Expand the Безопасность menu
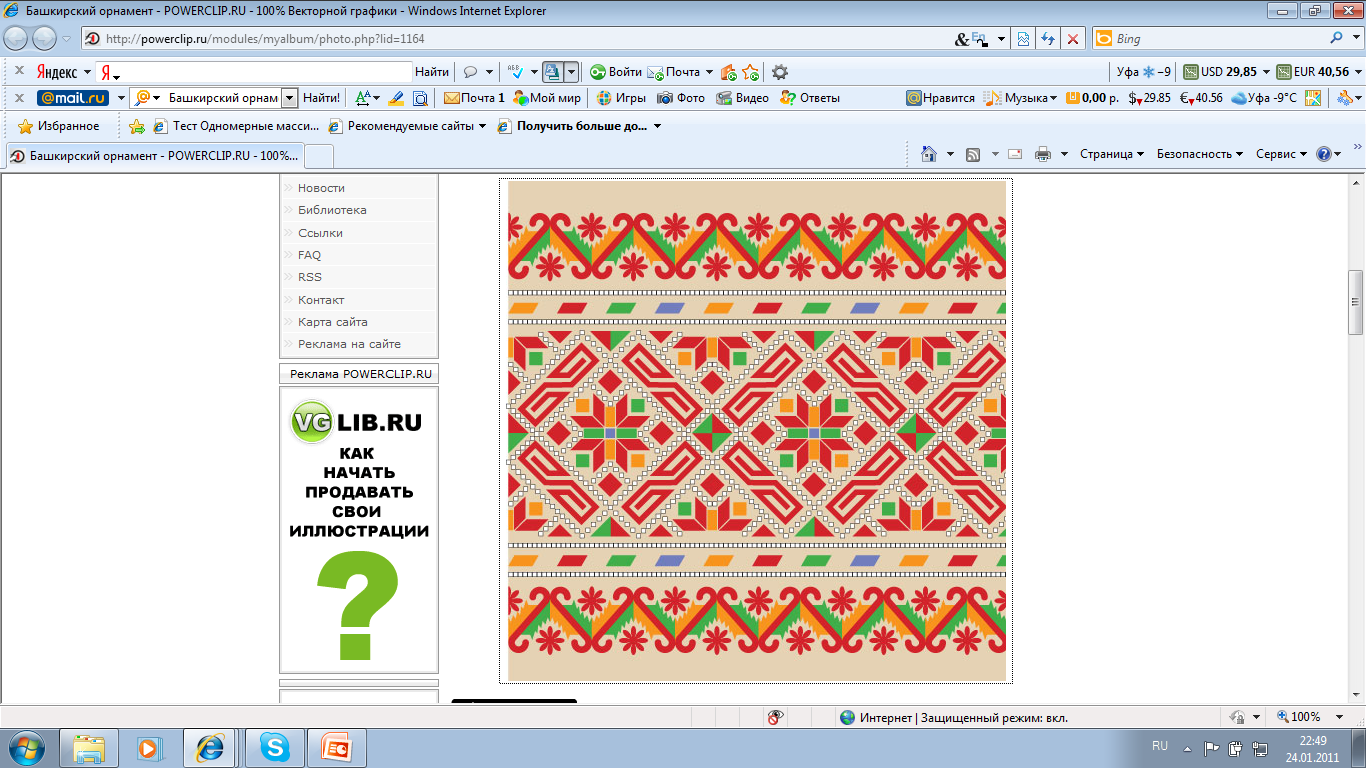 (1199, 154)
